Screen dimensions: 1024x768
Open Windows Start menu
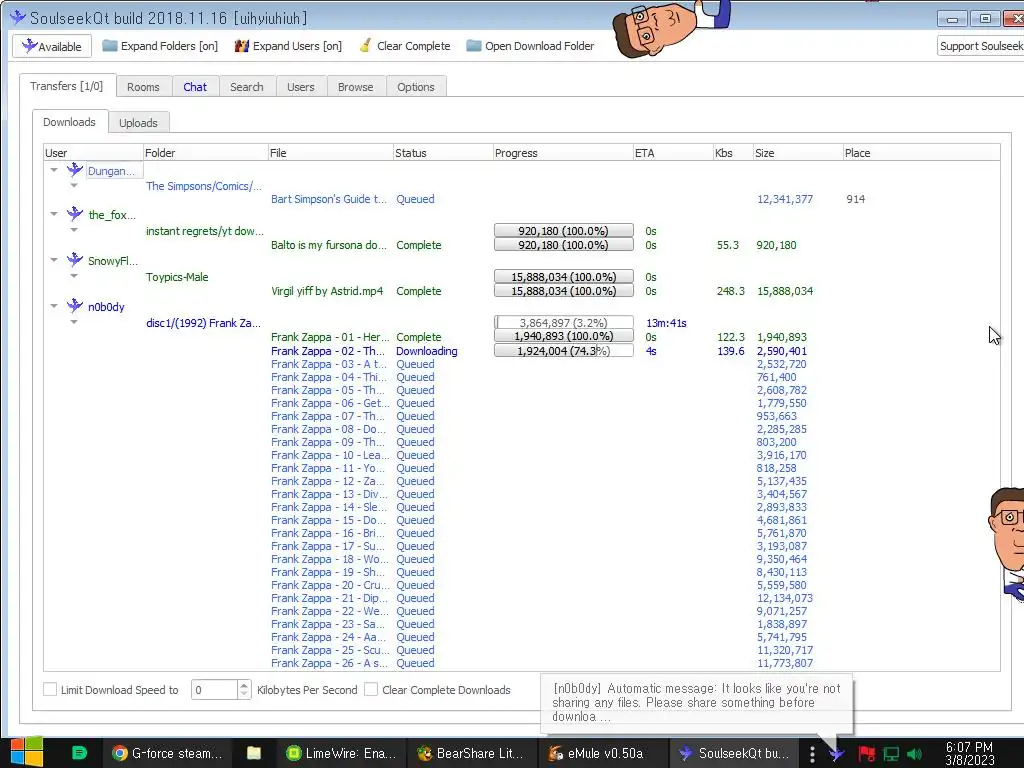coord(27,752)
